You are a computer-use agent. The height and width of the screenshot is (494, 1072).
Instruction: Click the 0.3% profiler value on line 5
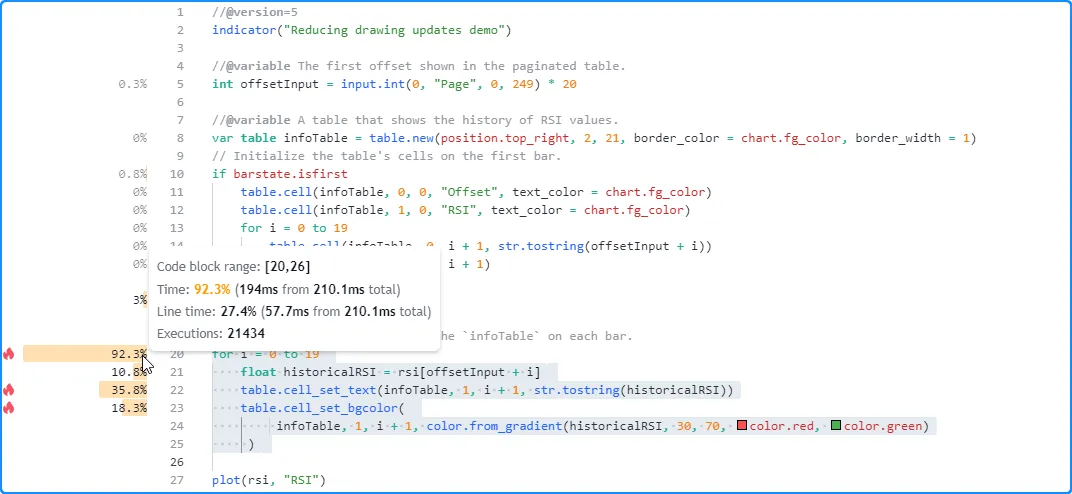tap(132, 84)
